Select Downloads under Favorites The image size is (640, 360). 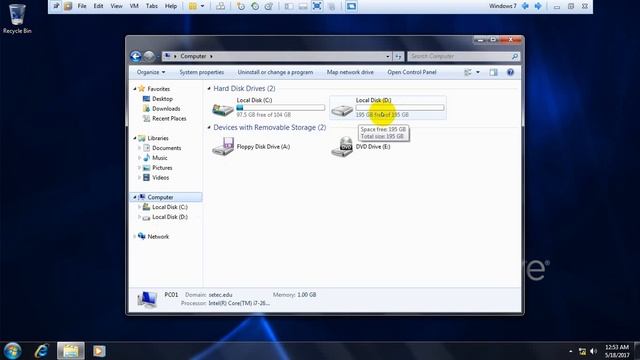(166, 109)
